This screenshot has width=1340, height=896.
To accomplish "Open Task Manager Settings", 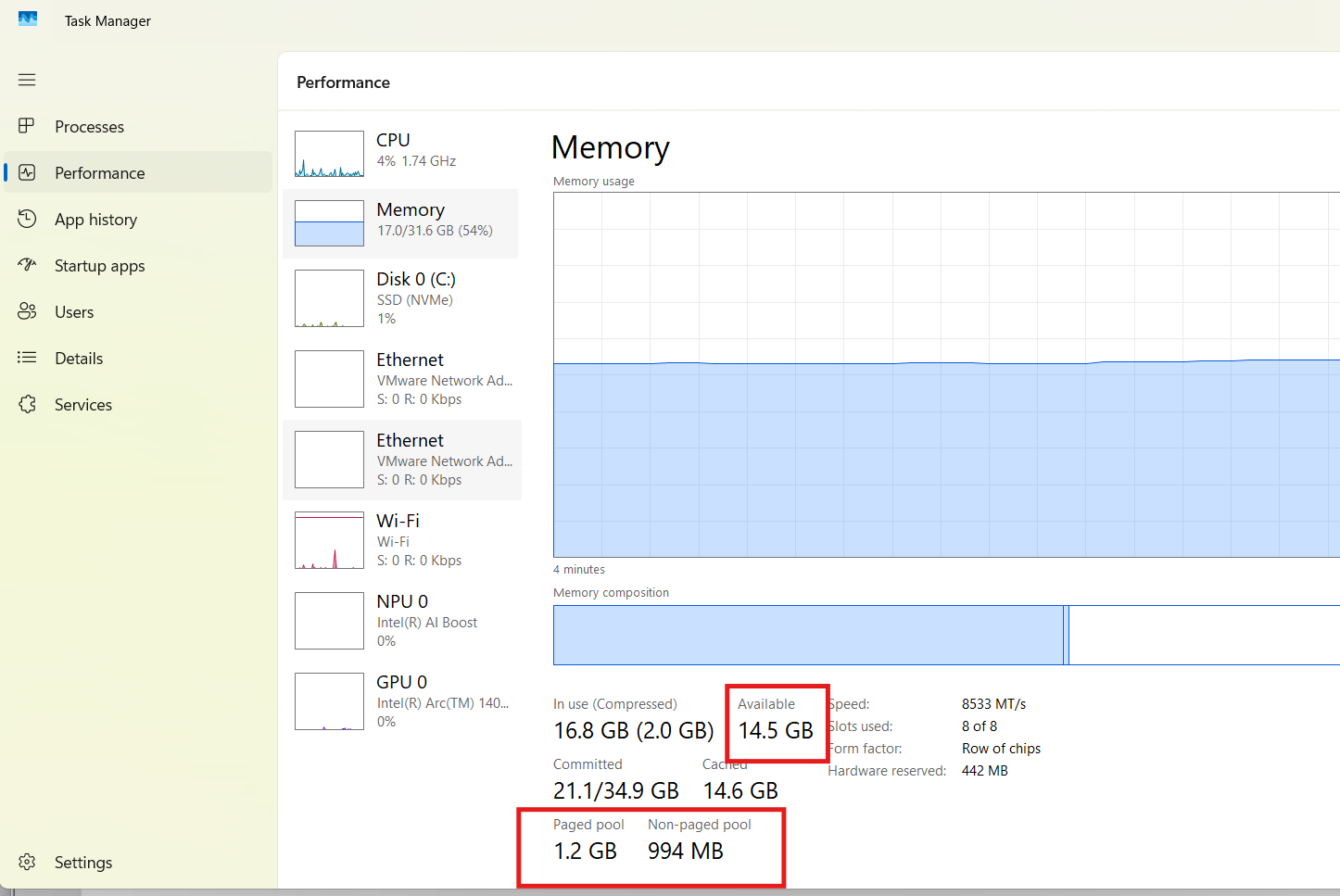I will pos(138,862).
